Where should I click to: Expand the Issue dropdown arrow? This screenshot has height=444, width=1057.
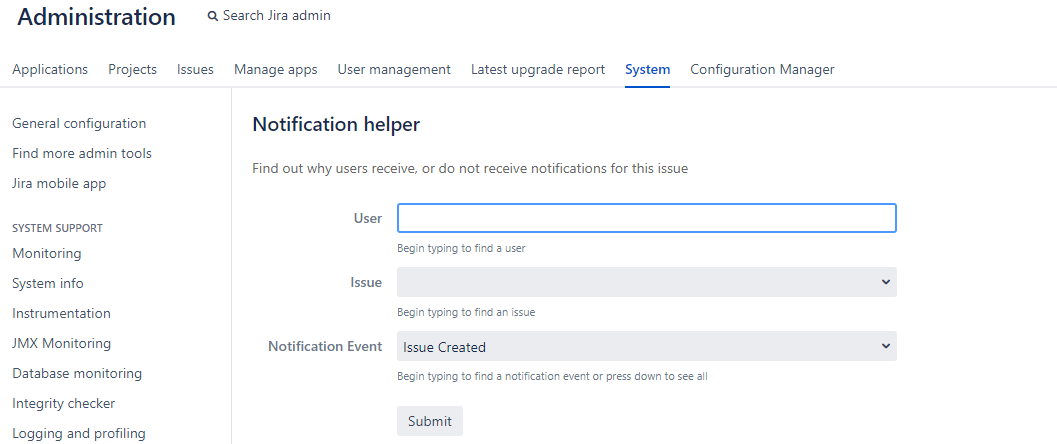point(886,282)
